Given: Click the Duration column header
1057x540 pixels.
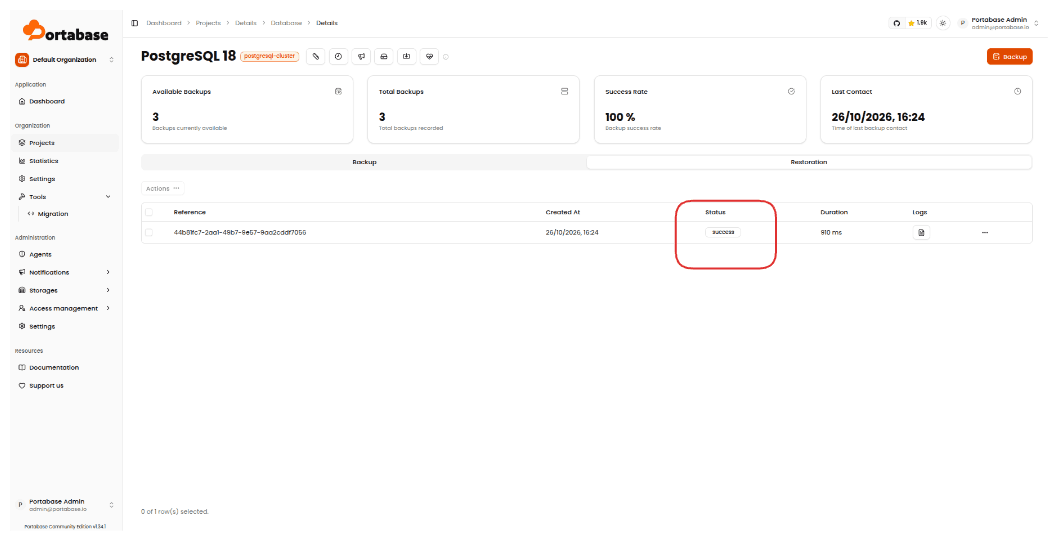Looking at the screenshot, I should click(x=834, y=212).
